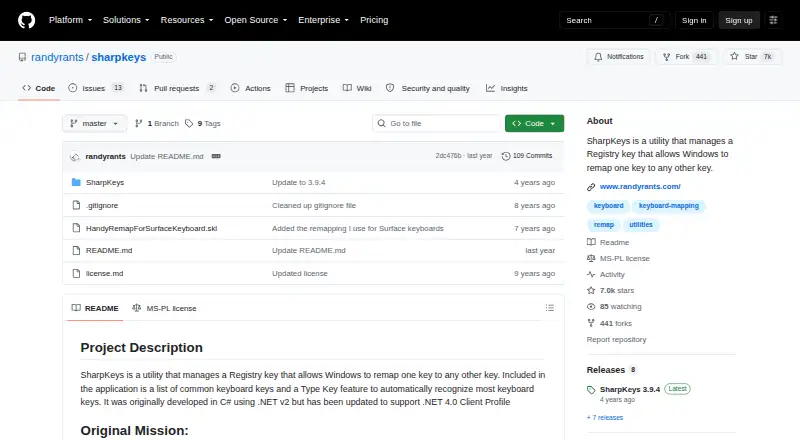Viewport: 800px width, 440px height.
Task: Open the README outline list icon
Action: tap(549, 308)
